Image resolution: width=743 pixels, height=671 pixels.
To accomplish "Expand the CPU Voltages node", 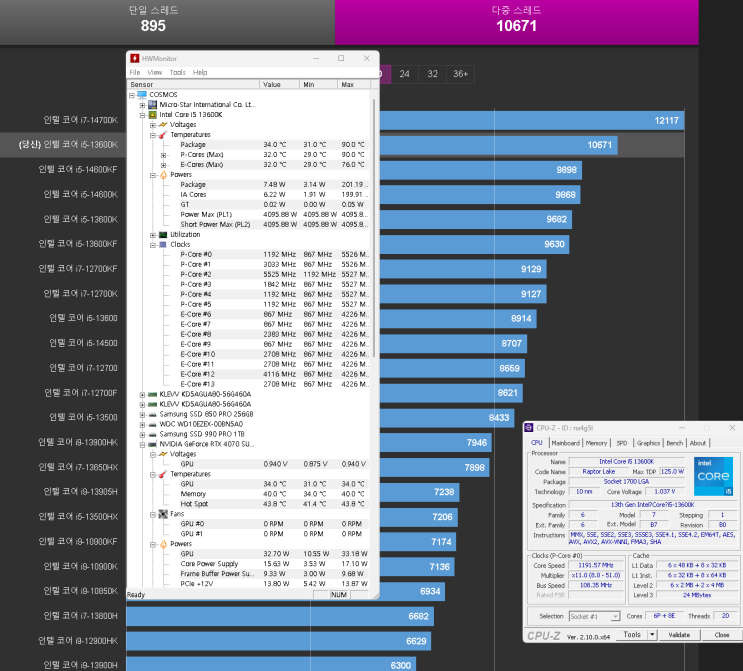I will pyautogui.click(x=153, y=125).
